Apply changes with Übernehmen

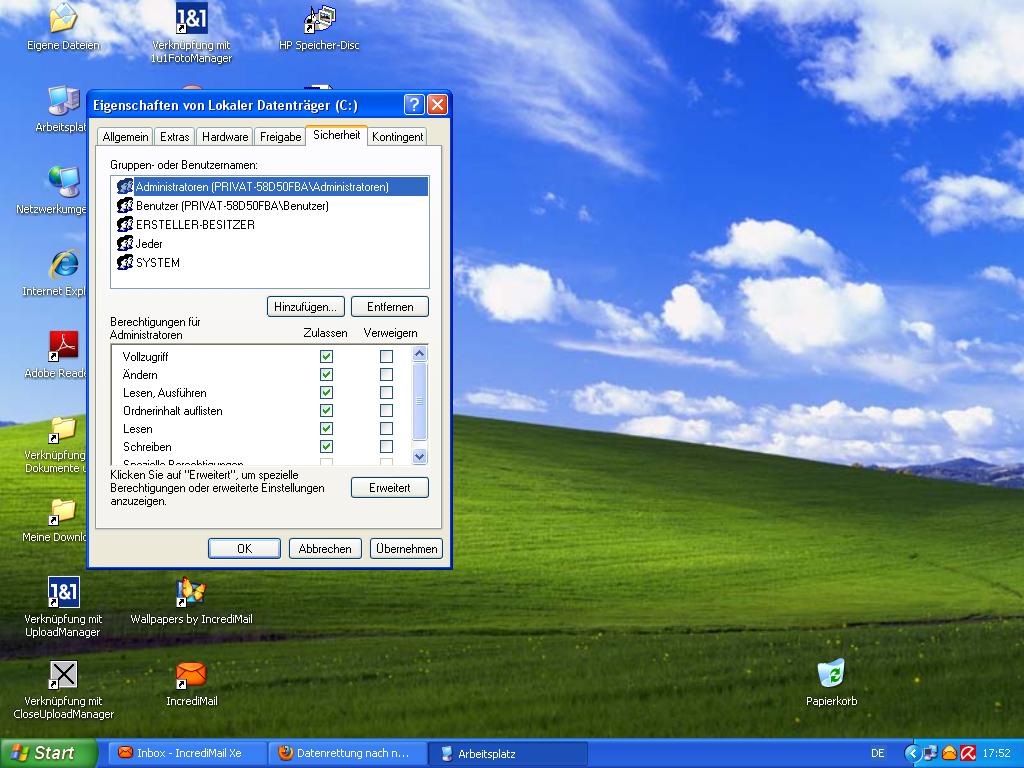click(x=406, y=549)
